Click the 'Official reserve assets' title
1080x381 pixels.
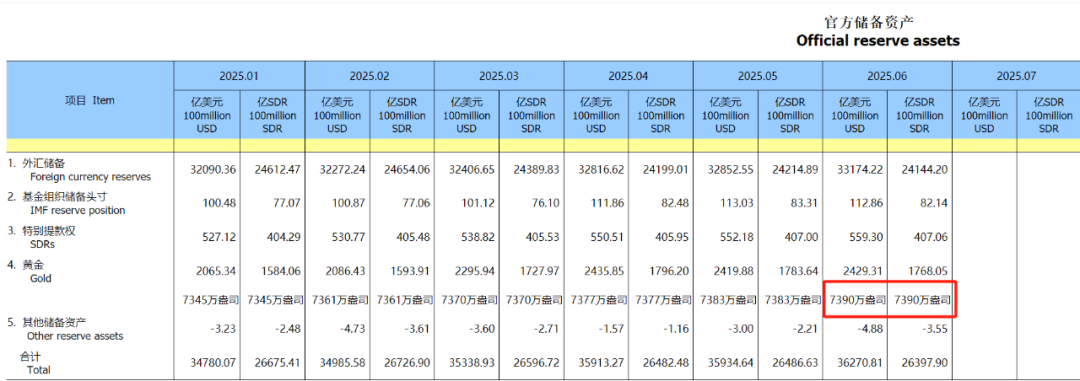point(878,41)
